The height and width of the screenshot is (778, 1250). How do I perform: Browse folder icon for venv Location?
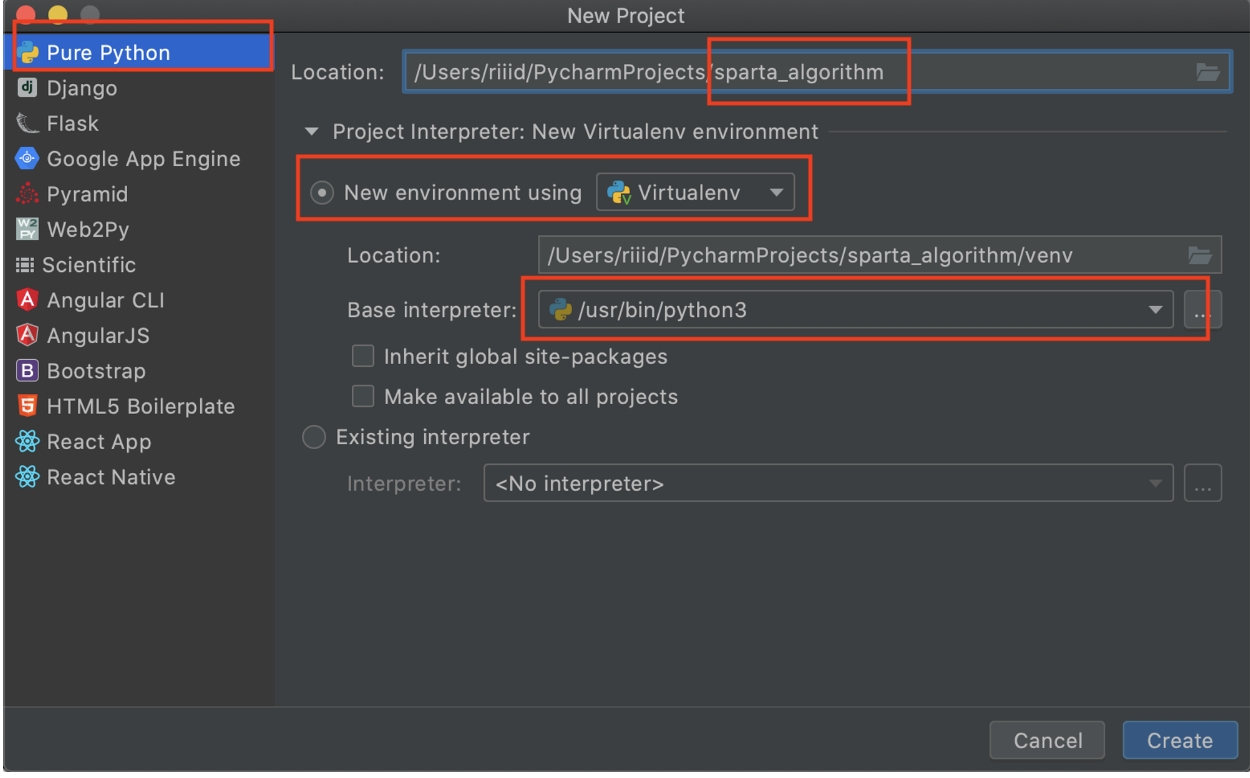click(x=1198, y=255)
